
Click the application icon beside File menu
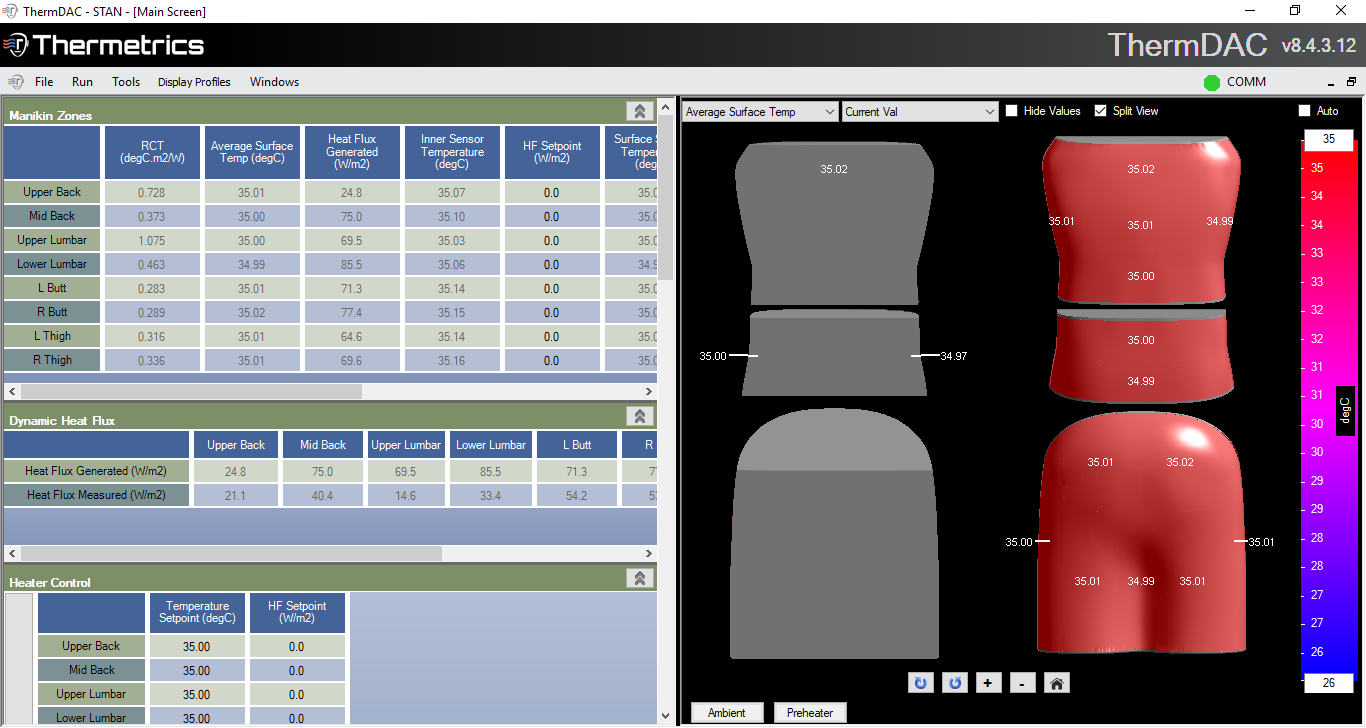pos(16,82)
